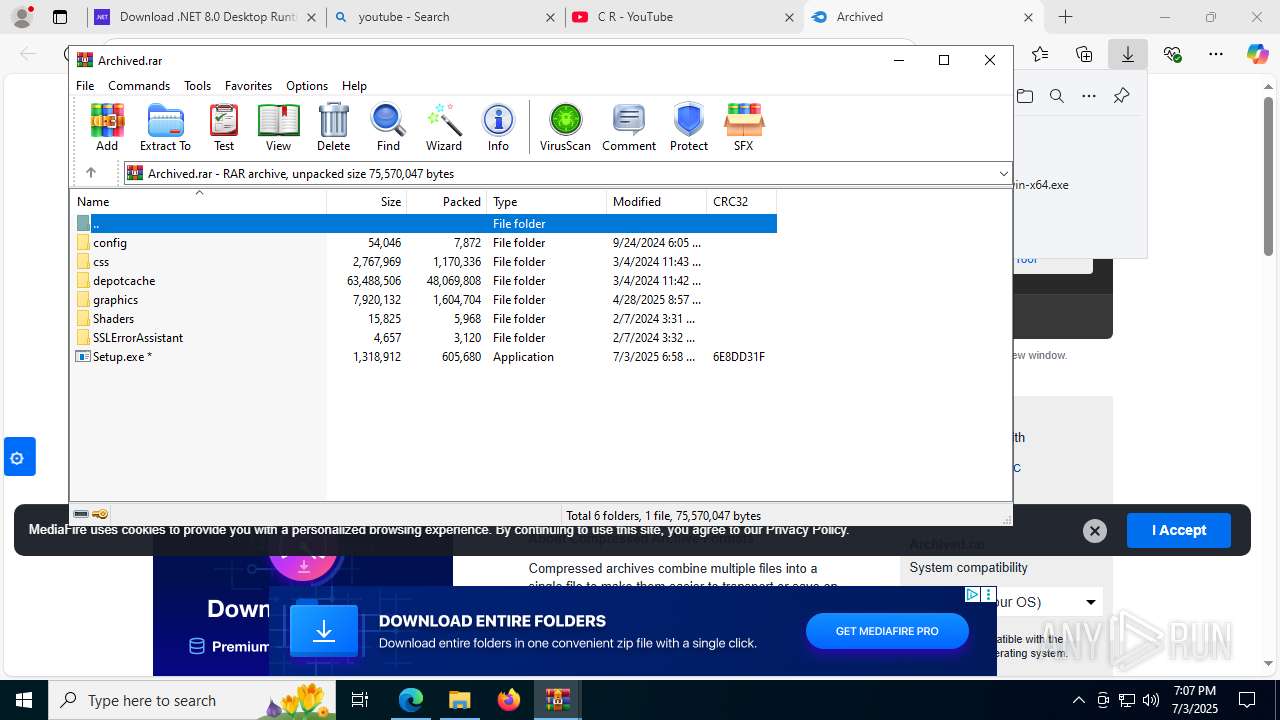Click I Accept cookie button
The width and height of the screenshot is (1280, 720).
pyautogui.click(x=1179, y=530)
